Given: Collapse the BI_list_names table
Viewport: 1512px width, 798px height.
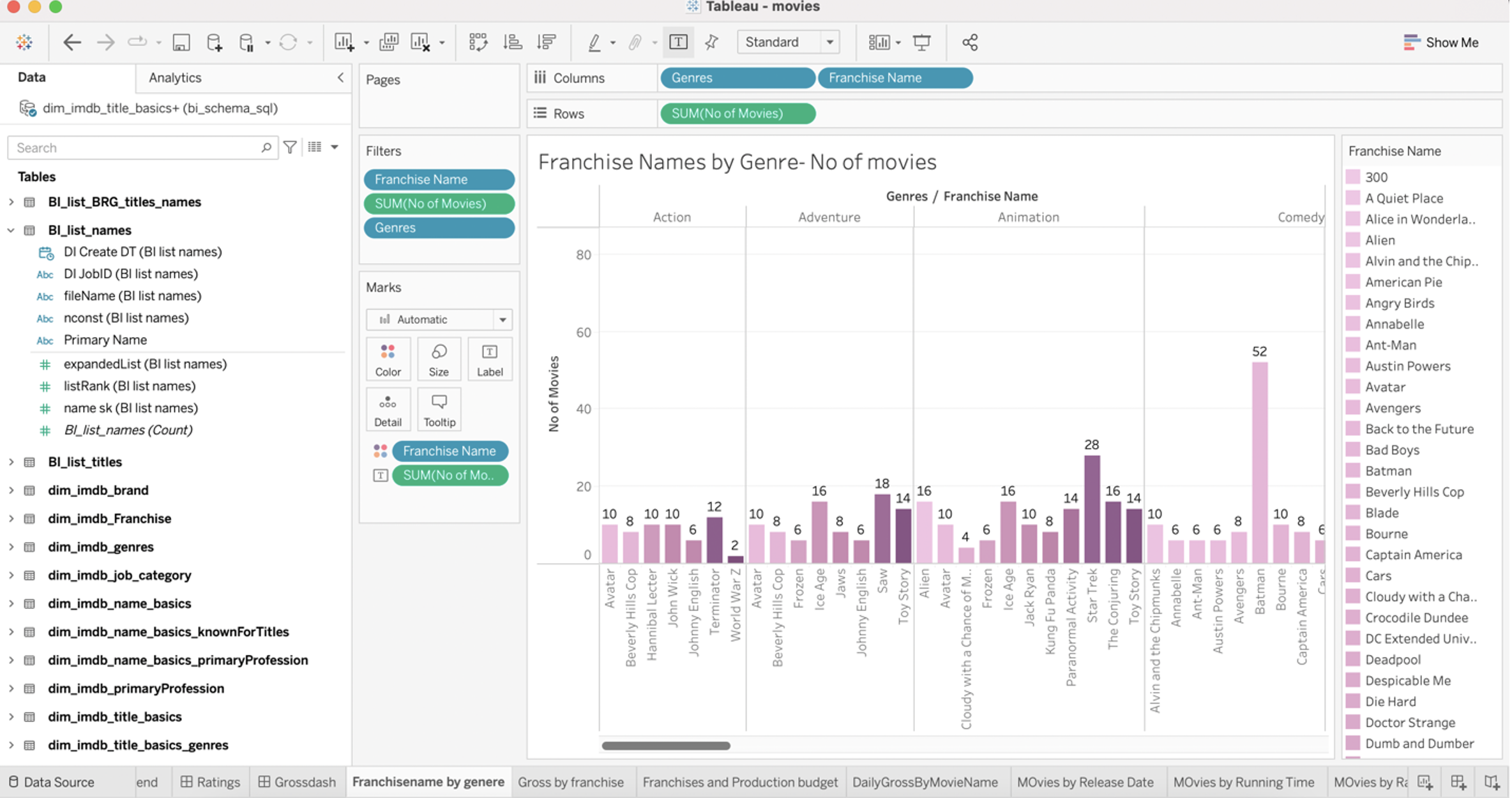Looking at the screenshot, I should (10, 230).
